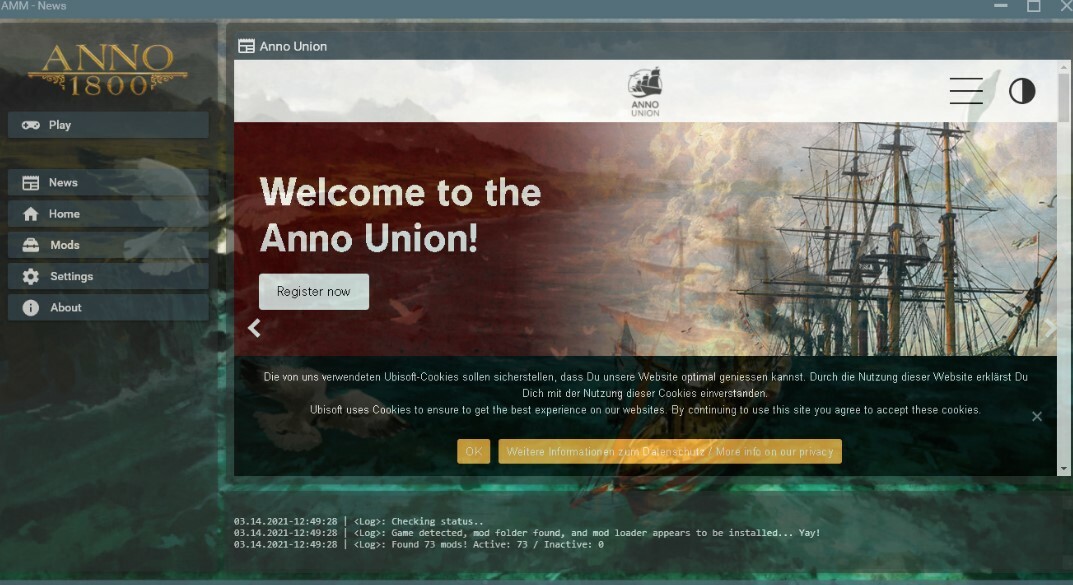Click the Register now button
Image resolution: width=1073 pixels, height=585 pixels.
point(314,291)
